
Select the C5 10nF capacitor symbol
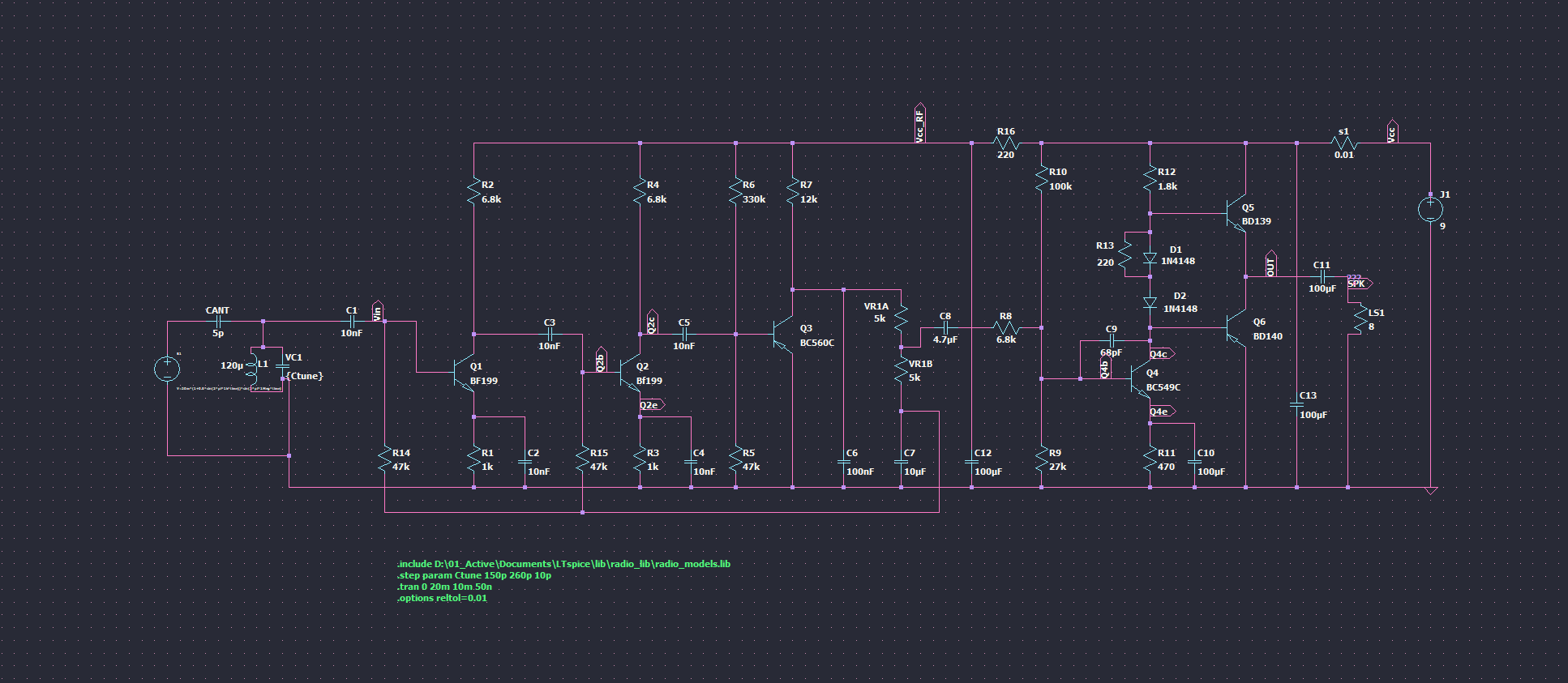pyautogui.click(x=684, y=334)
